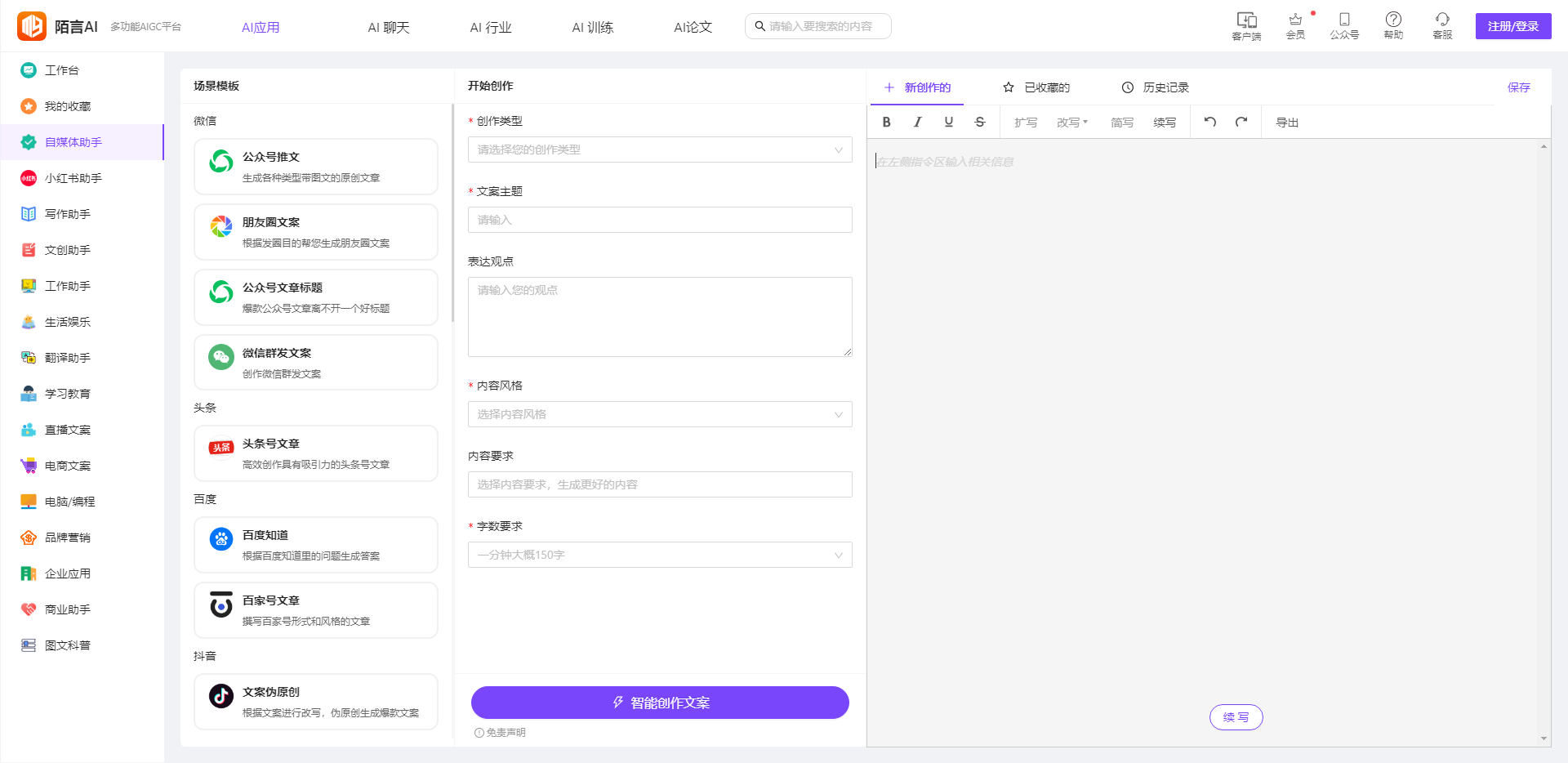Open the 字数要求 dropdown
The image size is (1568, 763).
pyautogui.click(x=660, y=555)
